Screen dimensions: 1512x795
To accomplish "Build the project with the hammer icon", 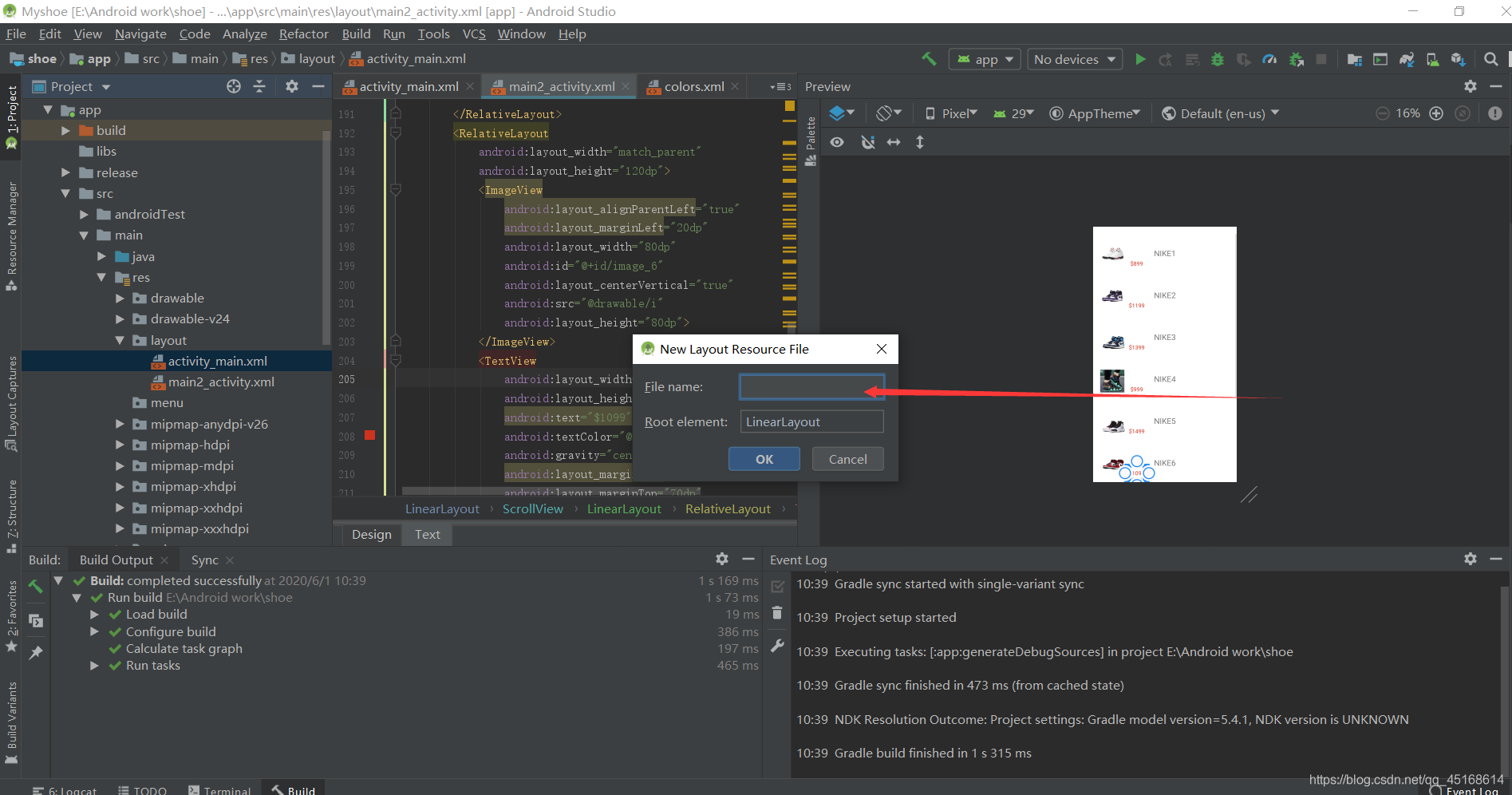I will pyautogui.click(x=929, y=58).
